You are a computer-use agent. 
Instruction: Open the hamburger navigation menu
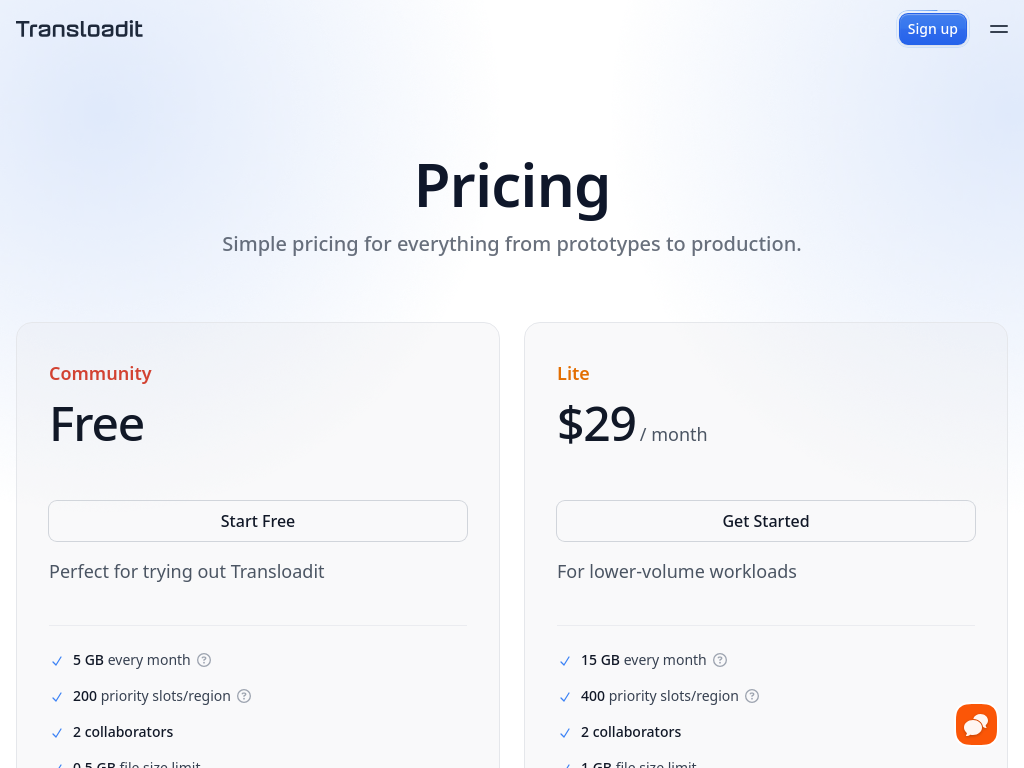(999, 29)
